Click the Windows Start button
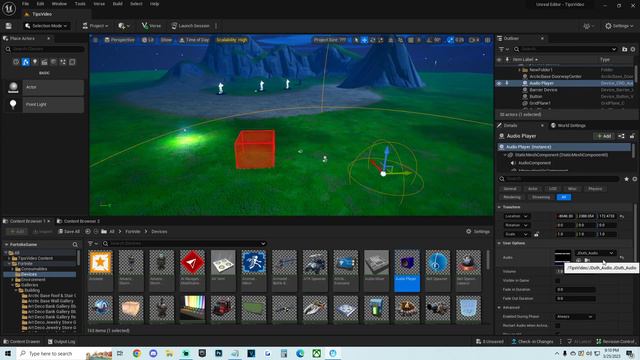This screenshot has height=360, width=640. (x=8, y=353)
